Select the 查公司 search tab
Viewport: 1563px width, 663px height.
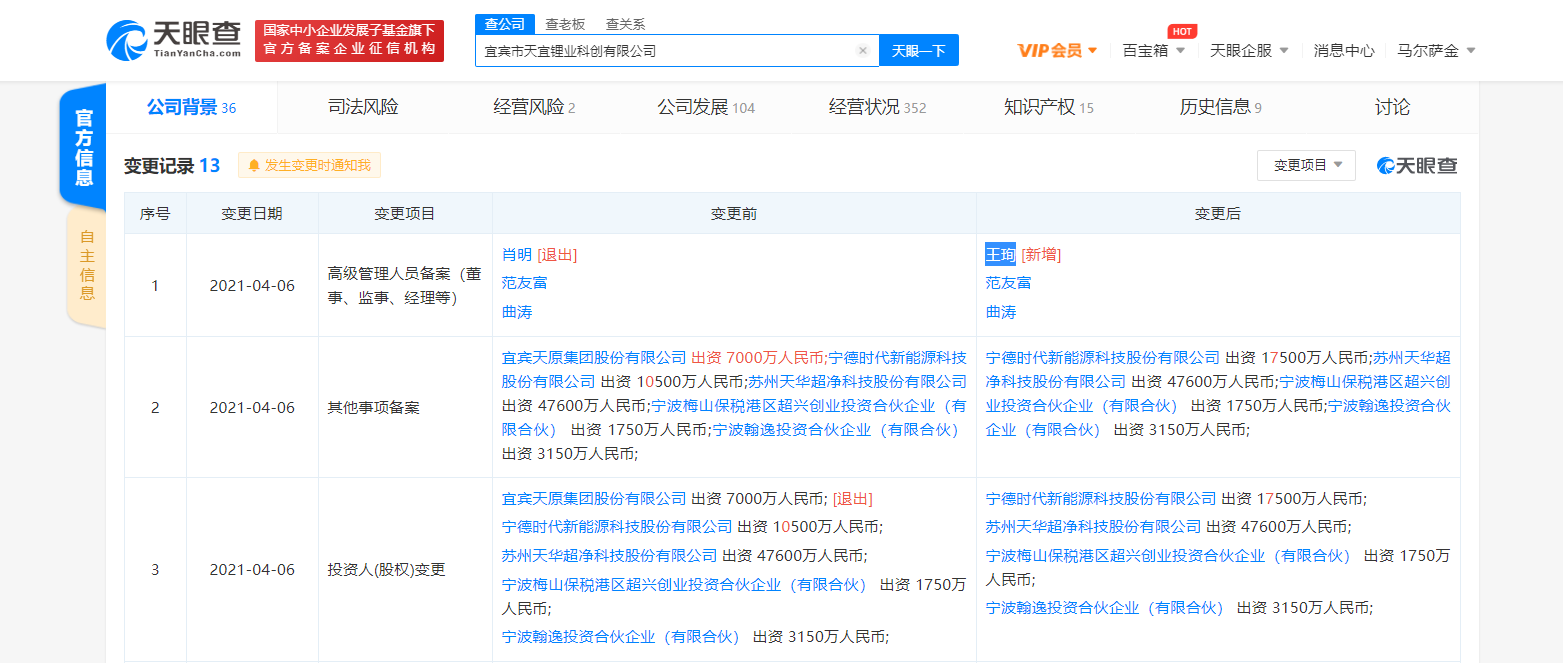pyautogui.click(x=504, y=24)
